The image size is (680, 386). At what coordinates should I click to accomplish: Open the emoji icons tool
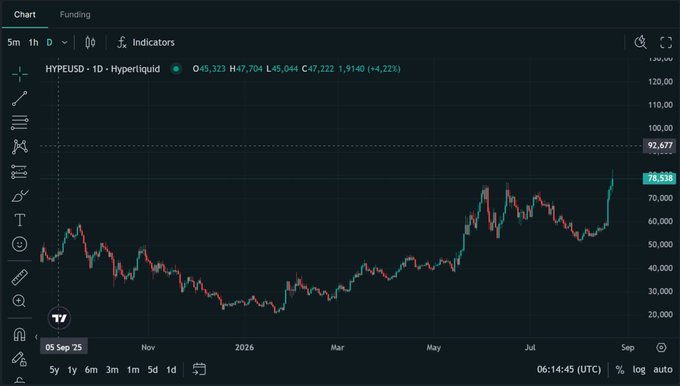[x=20, y=244]
